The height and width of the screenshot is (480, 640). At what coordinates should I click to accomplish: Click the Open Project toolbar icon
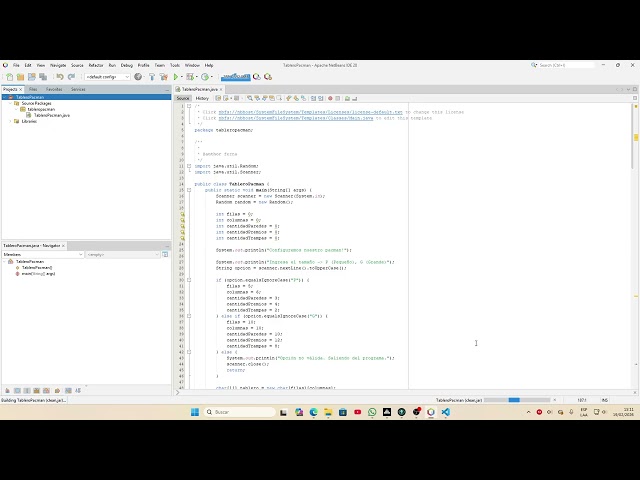31,77
